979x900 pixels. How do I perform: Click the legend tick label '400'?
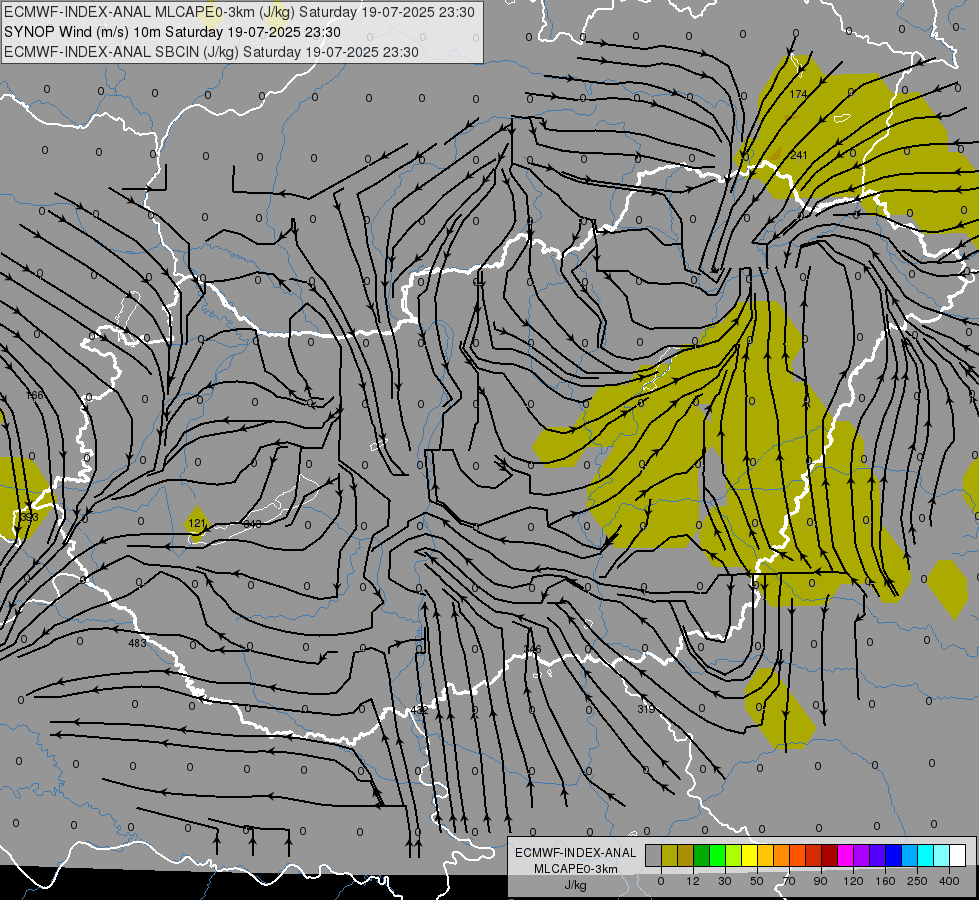click(x=949, y=881)
